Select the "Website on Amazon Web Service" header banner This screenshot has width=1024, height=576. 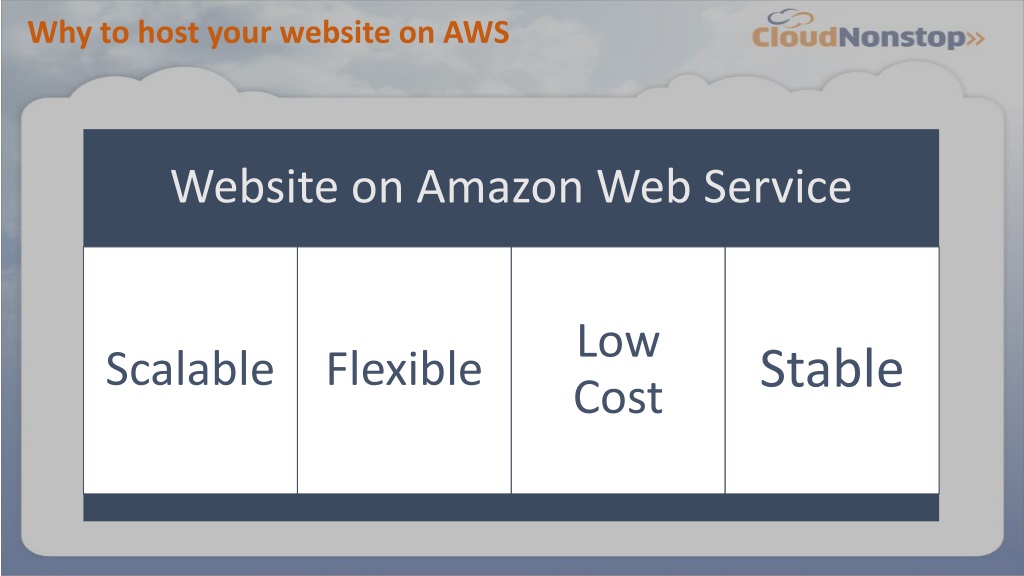(511, 188)
